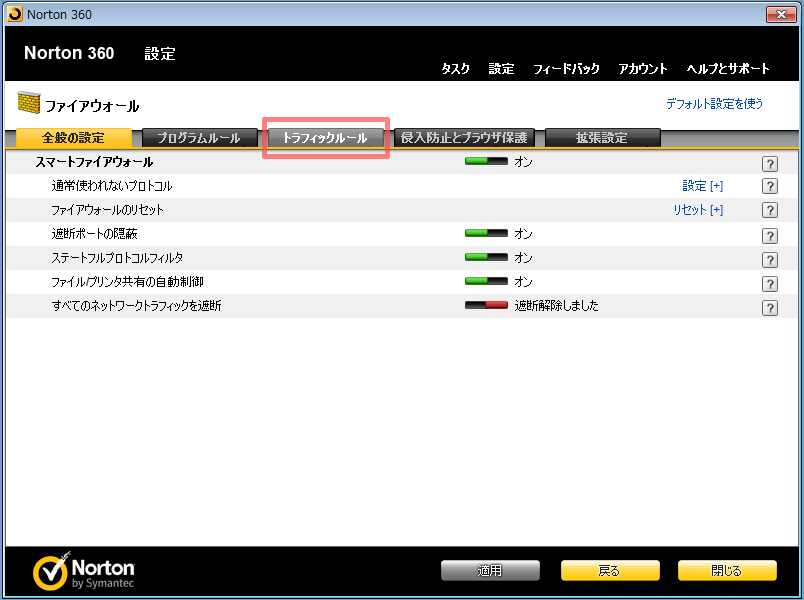The width and height of the screenshot is (804, 600).
Task: Select the ファイル/プリンタ共有の自動制御 label
Action: pos(127,282)
